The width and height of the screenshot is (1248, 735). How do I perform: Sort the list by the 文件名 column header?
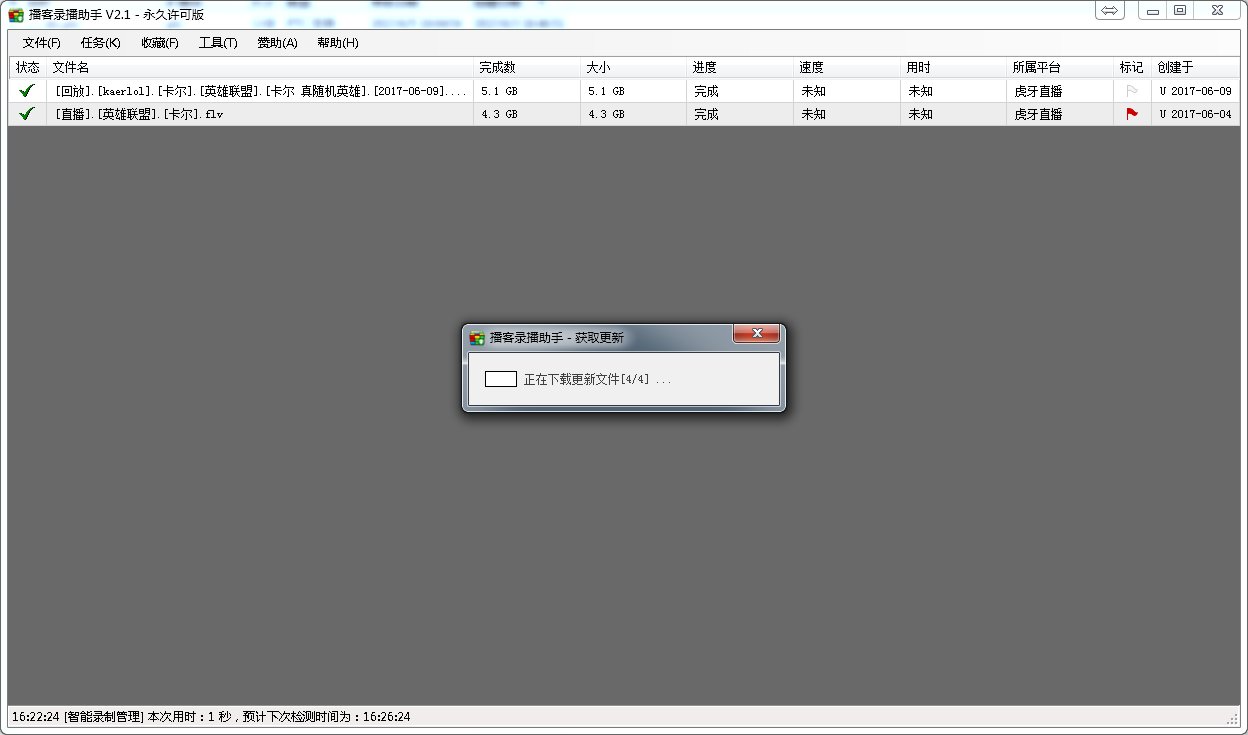(70, 67)
